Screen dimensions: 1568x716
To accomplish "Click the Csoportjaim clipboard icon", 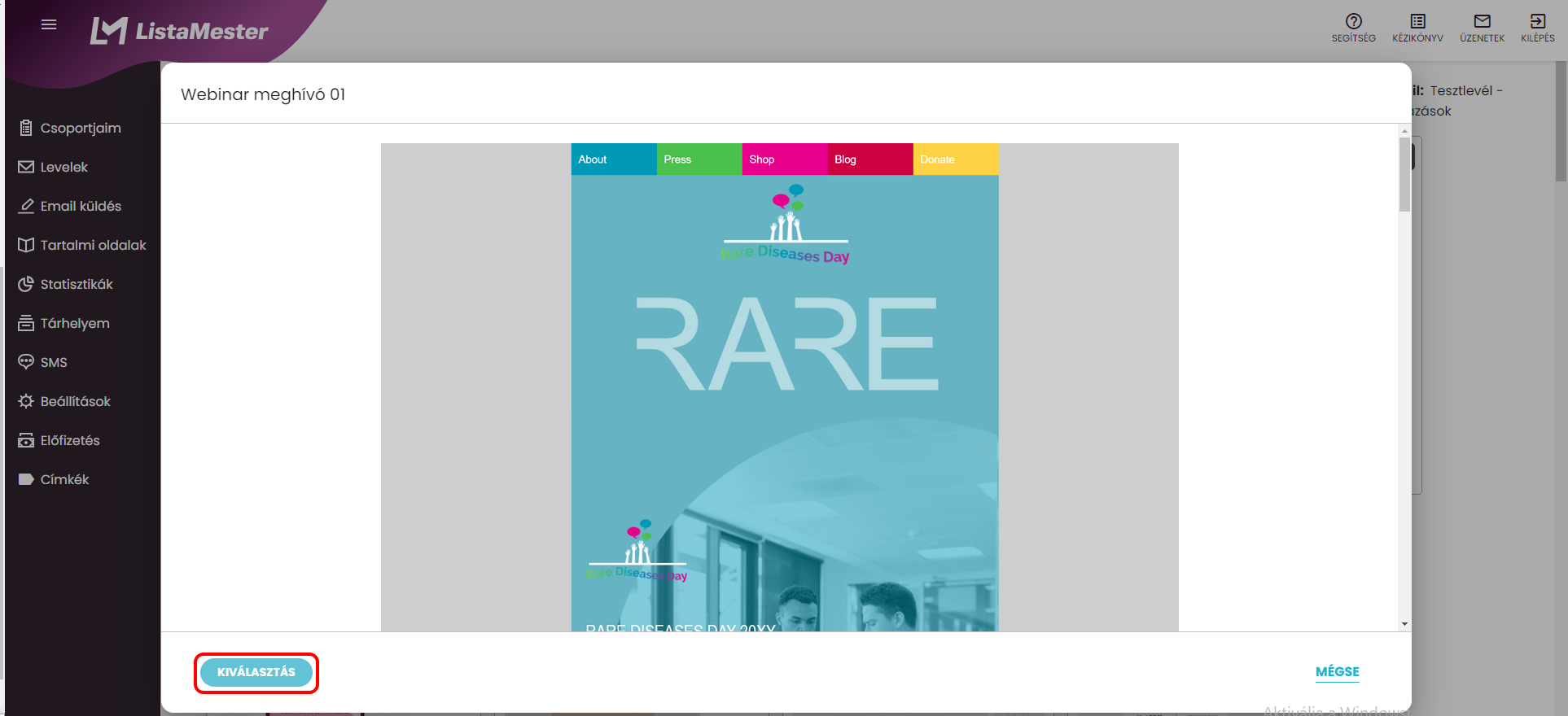I will (x=26, y=128).
